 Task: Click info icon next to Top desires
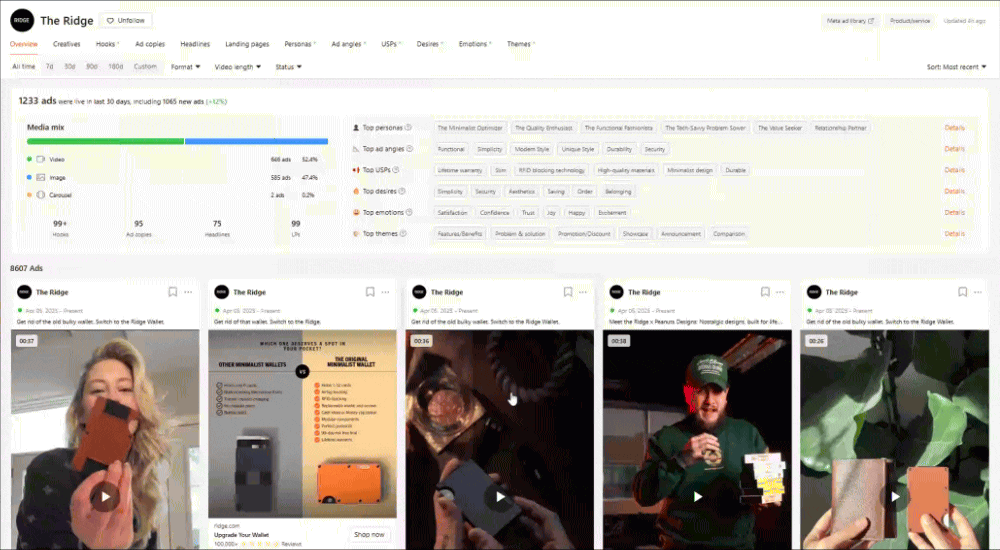coord(402,191)
